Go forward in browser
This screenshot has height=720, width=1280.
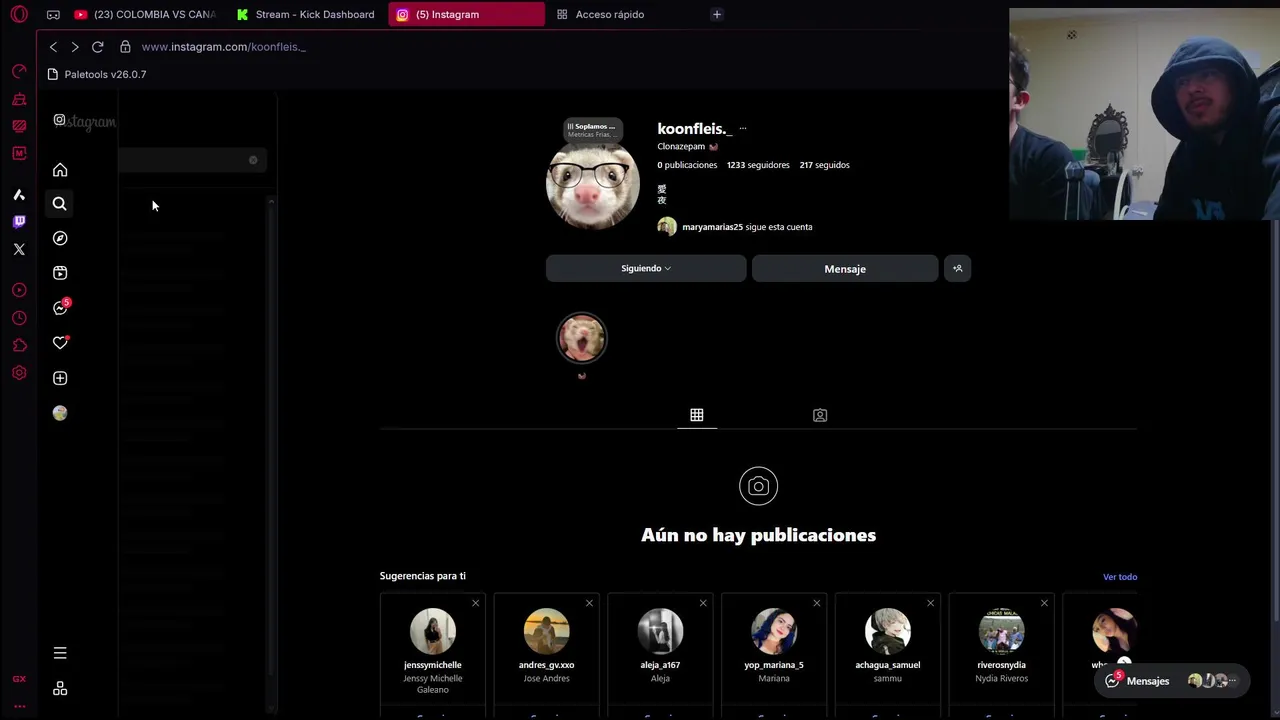pyautogui.click(x=75, y=47)
